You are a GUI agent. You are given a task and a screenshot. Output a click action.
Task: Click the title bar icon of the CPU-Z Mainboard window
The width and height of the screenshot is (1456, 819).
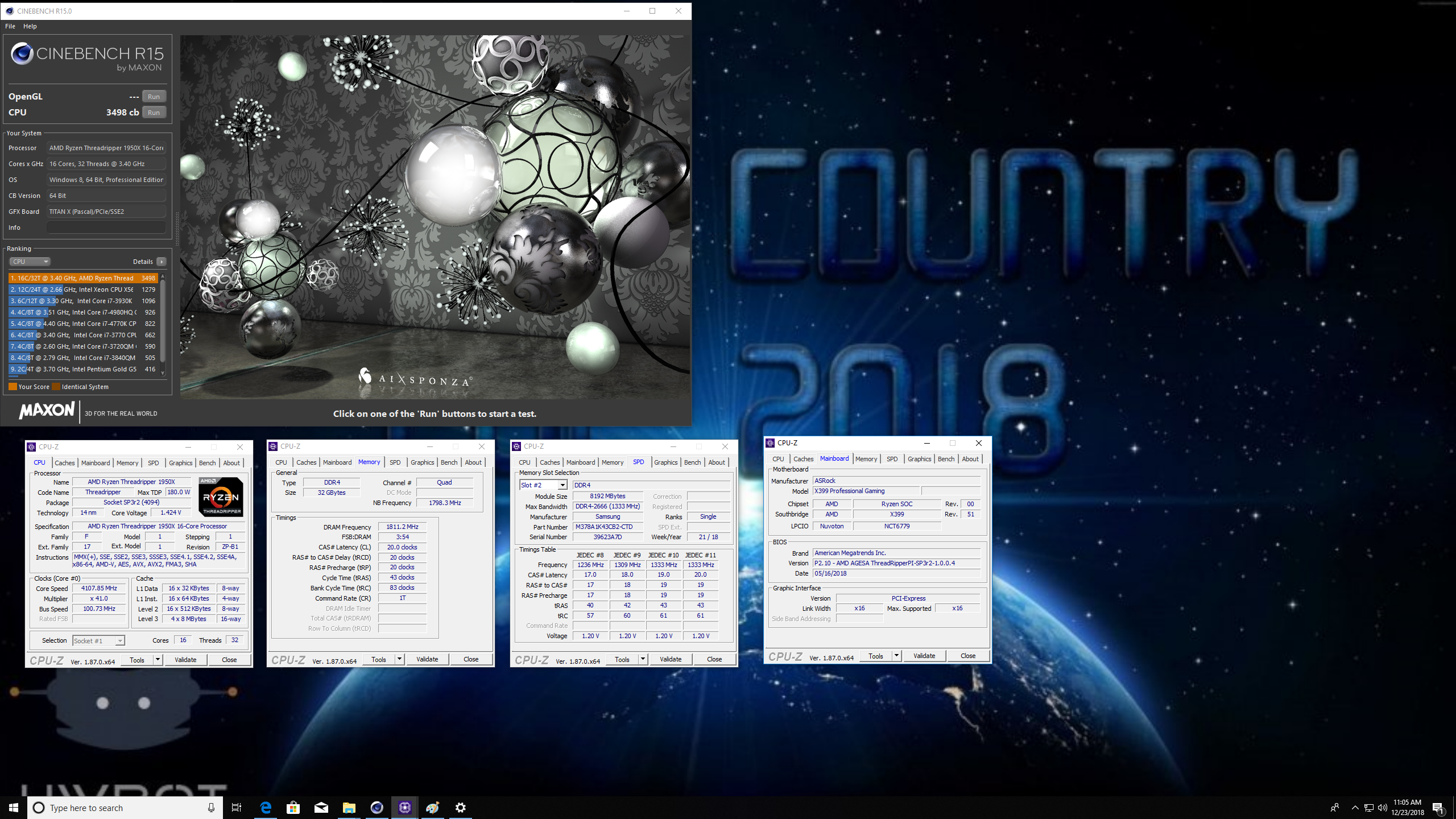[771, 443]
